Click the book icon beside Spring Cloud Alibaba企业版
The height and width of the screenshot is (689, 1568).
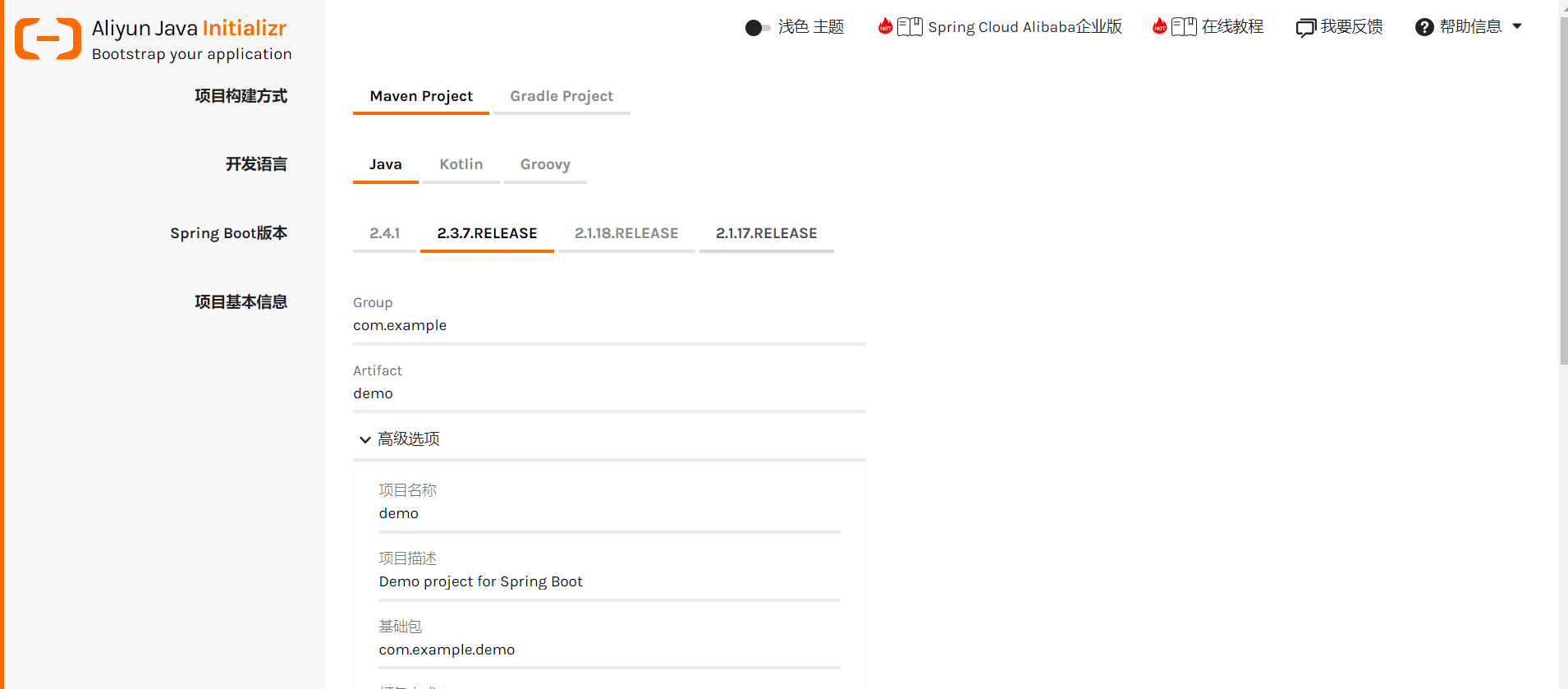coord(910,27)
